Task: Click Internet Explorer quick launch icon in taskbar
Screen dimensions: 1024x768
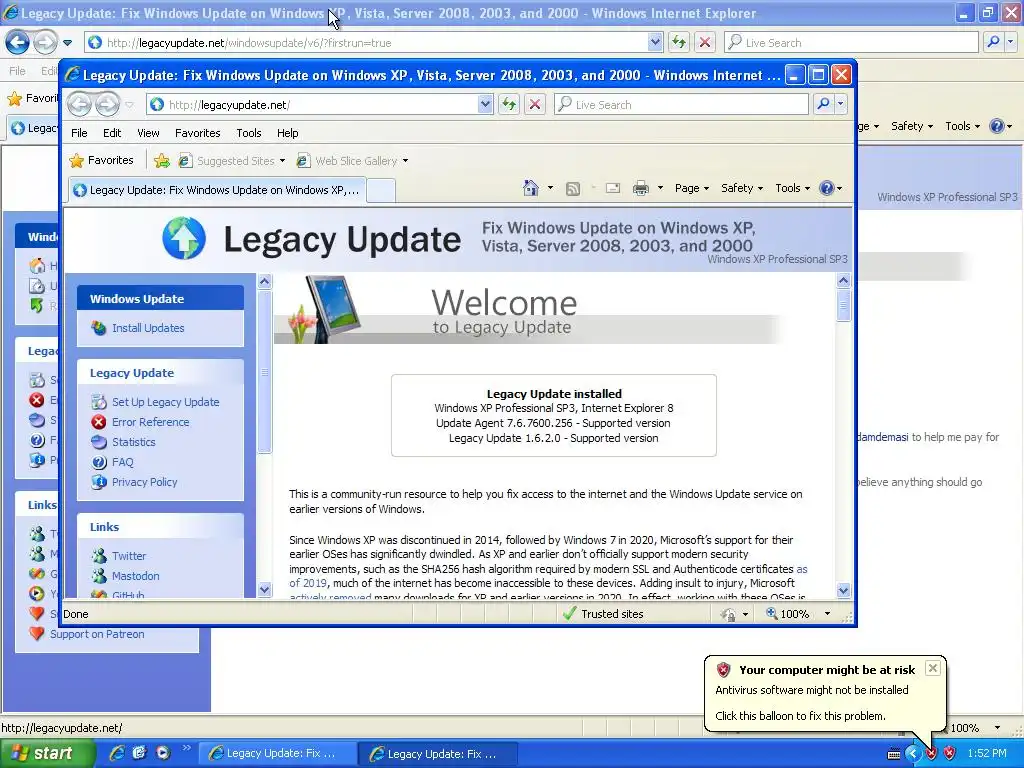Action: tap(117, 753)
